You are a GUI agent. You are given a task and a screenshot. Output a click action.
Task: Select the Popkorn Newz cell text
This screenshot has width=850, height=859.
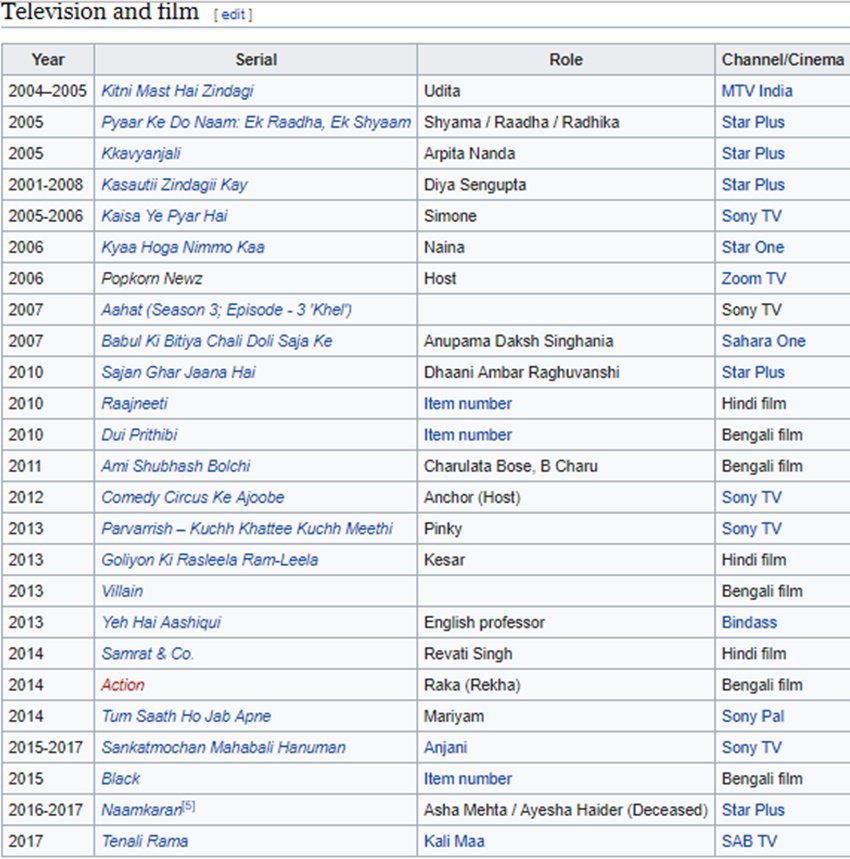tap(152, 278)
